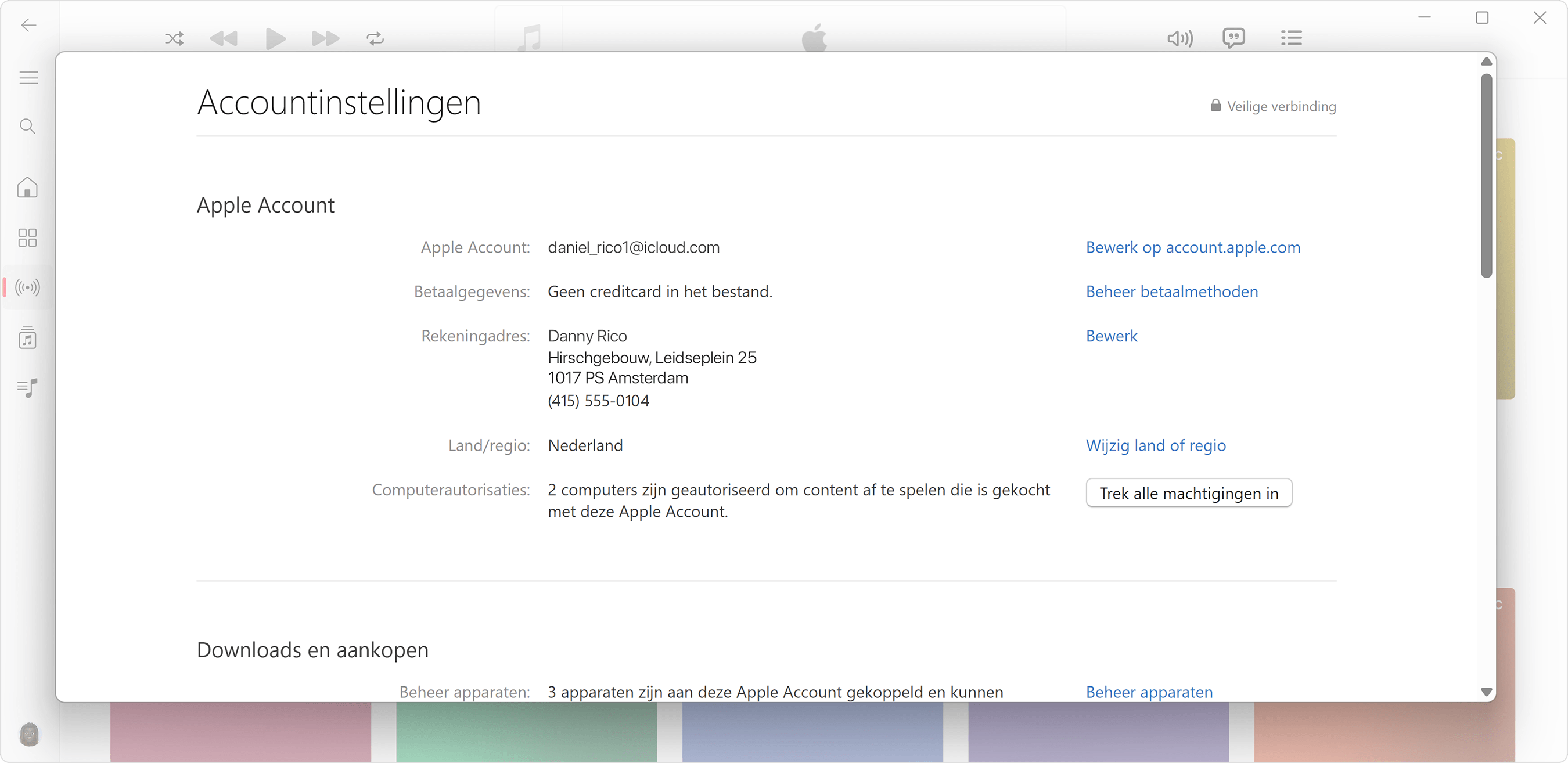Click 'Danny Rico' name text
The width and height of the screenshot is (1568, 763).
[x=587, y=336]
